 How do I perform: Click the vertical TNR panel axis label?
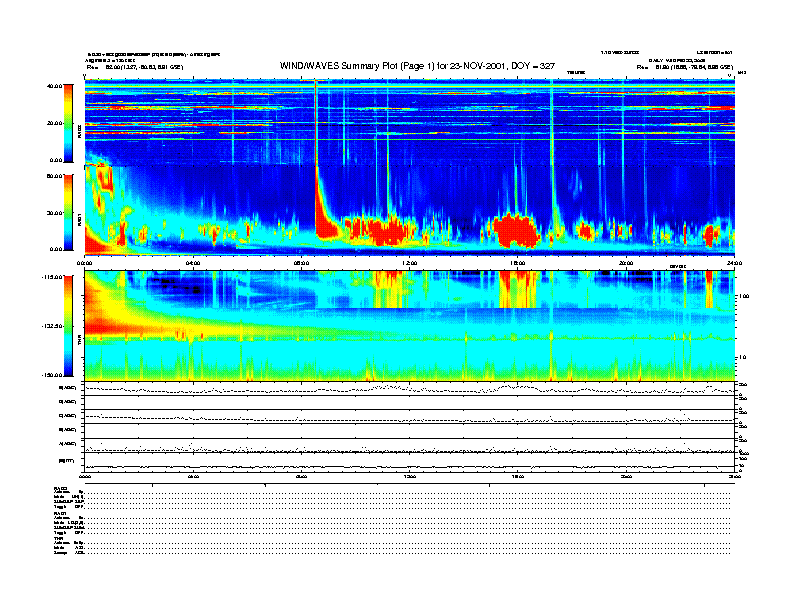pos(79,342)
